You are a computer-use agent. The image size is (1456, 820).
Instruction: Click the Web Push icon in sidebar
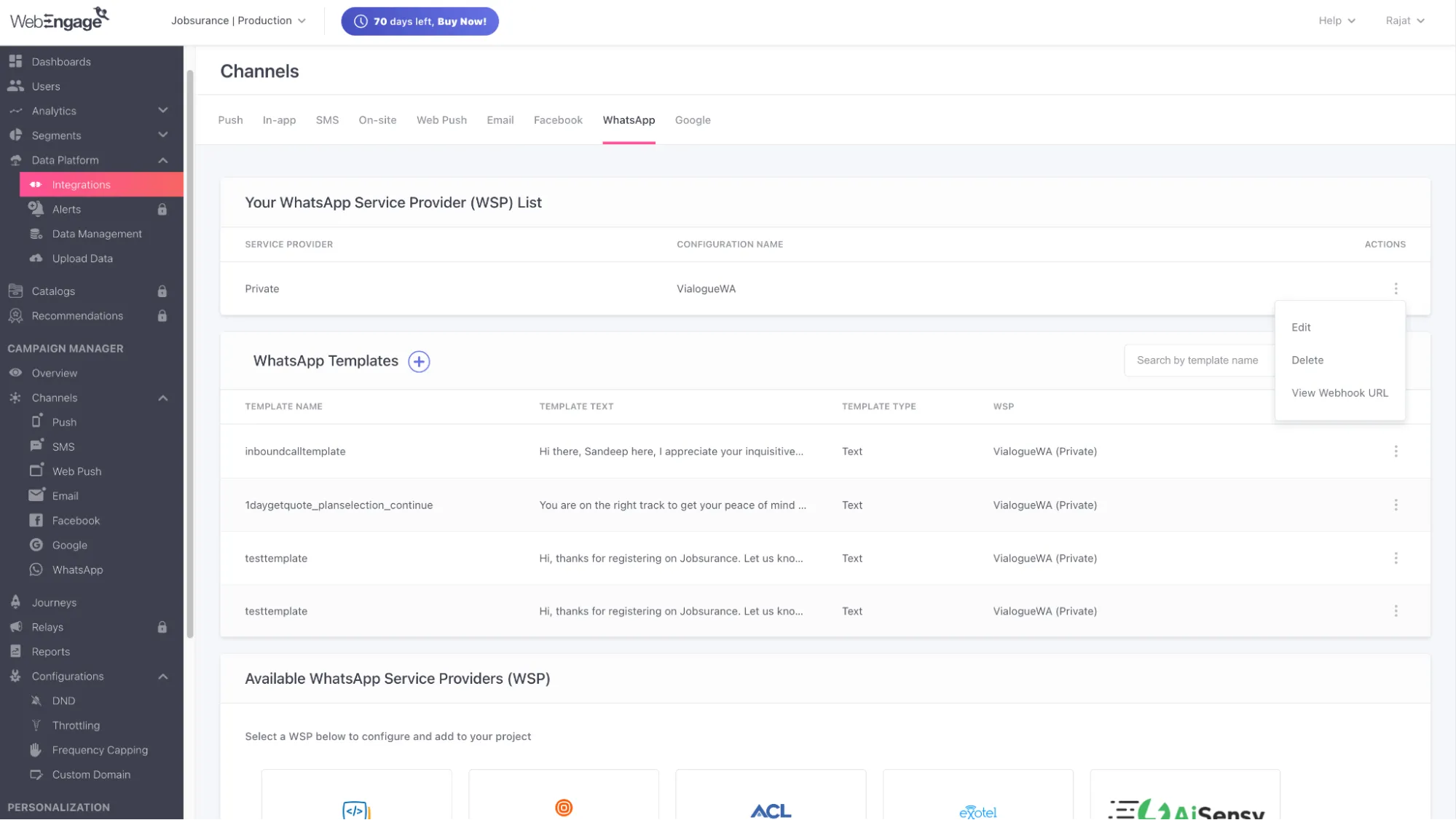(36, 470)
